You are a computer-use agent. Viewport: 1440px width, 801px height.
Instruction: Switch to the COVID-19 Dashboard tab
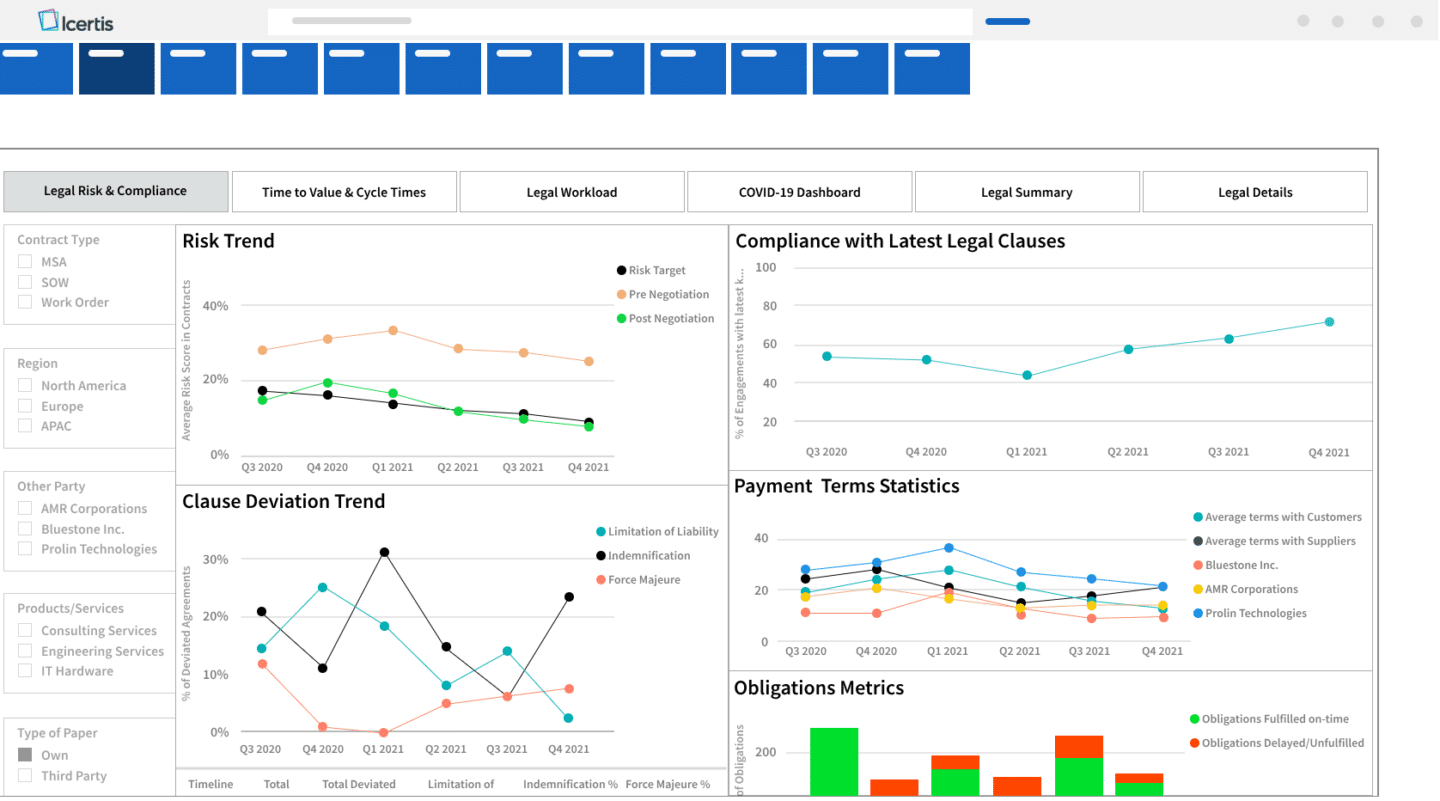[799, 191]
